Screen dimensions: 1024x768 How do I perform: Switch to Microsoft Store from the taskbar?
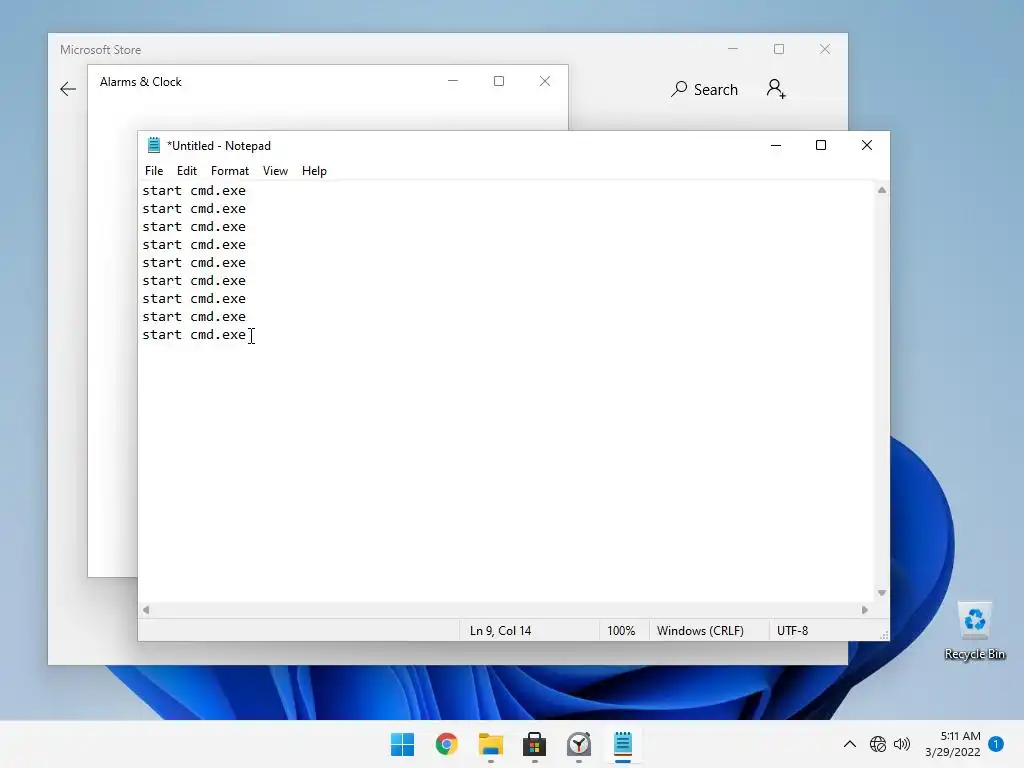[534, 744]
